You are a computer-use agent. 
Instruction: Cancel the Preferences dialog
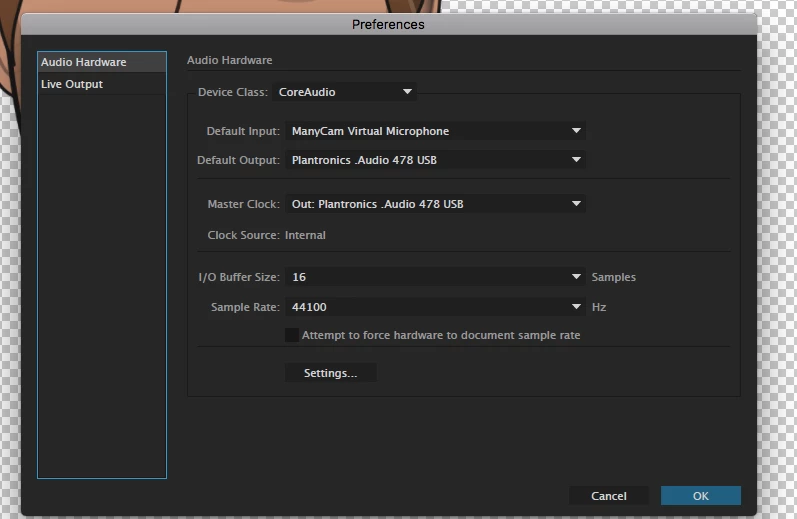tap(608, 496)
